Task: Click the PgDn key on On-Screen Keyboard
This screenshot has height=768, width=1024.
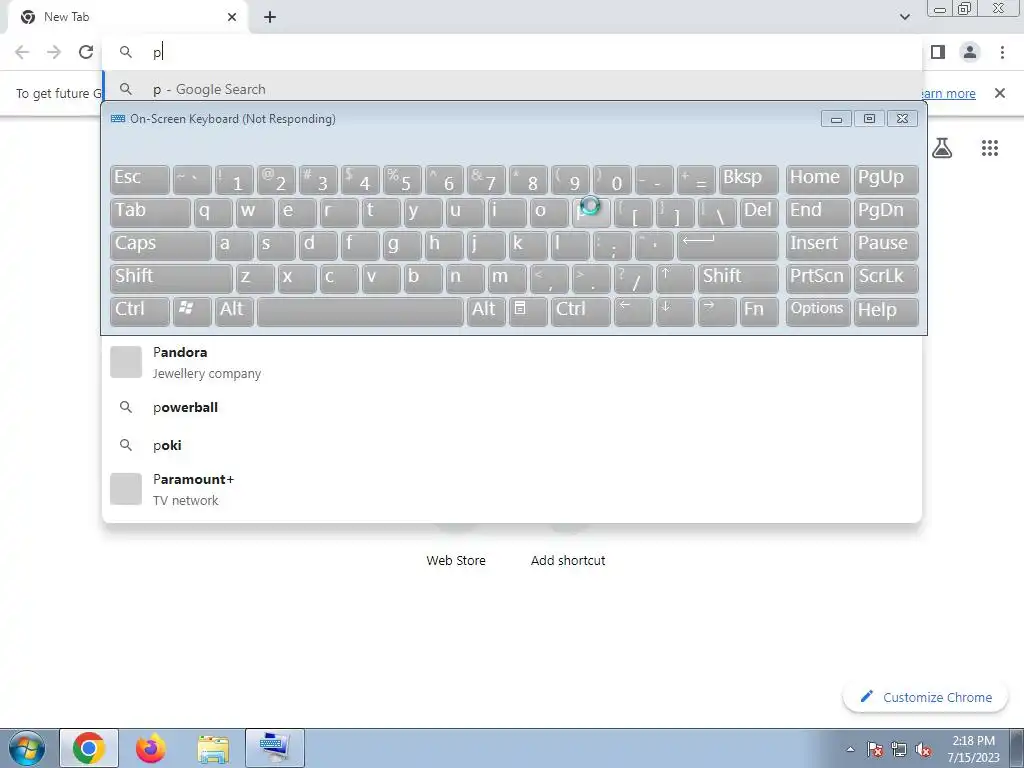Action: 886,212
